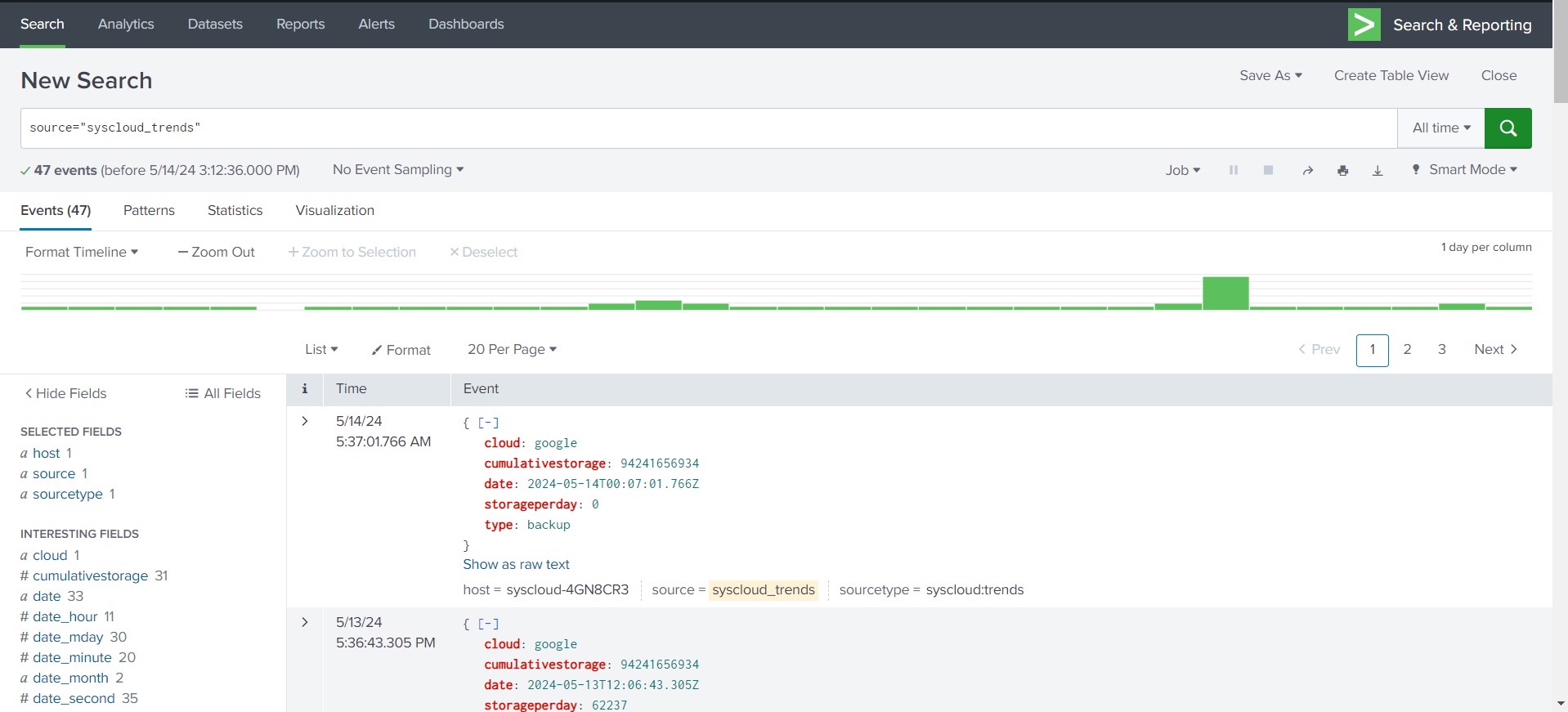
Task: Open the Alerts nav item
Action: coord(377,24)
